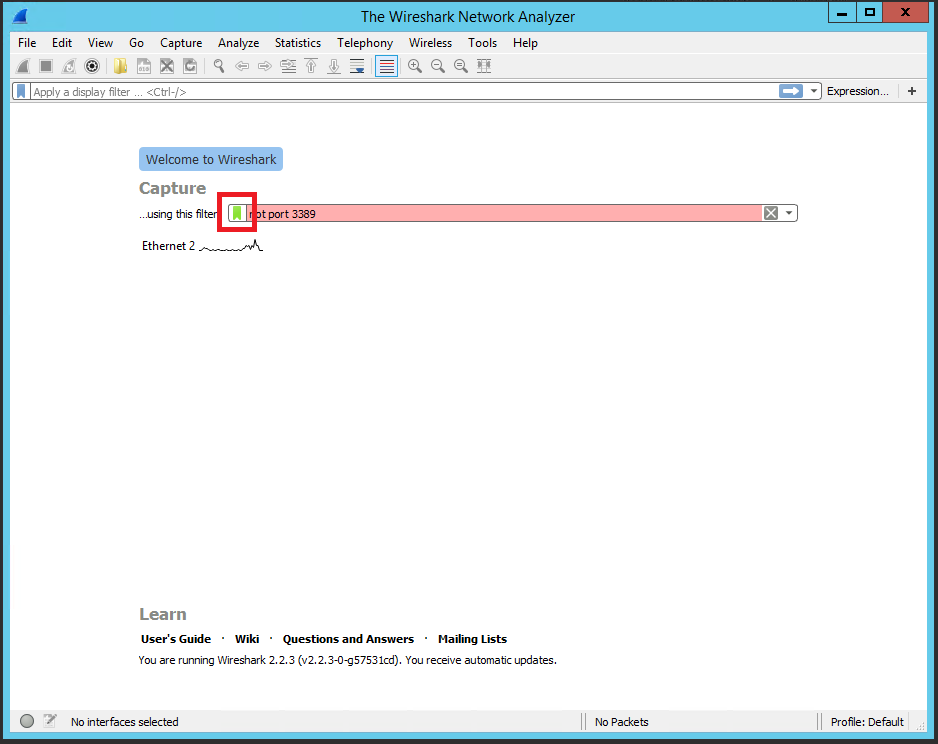This screenshot has height=744, width=938.
Task: Minimize the Wireshark window
Action: (x=842, y=13)
